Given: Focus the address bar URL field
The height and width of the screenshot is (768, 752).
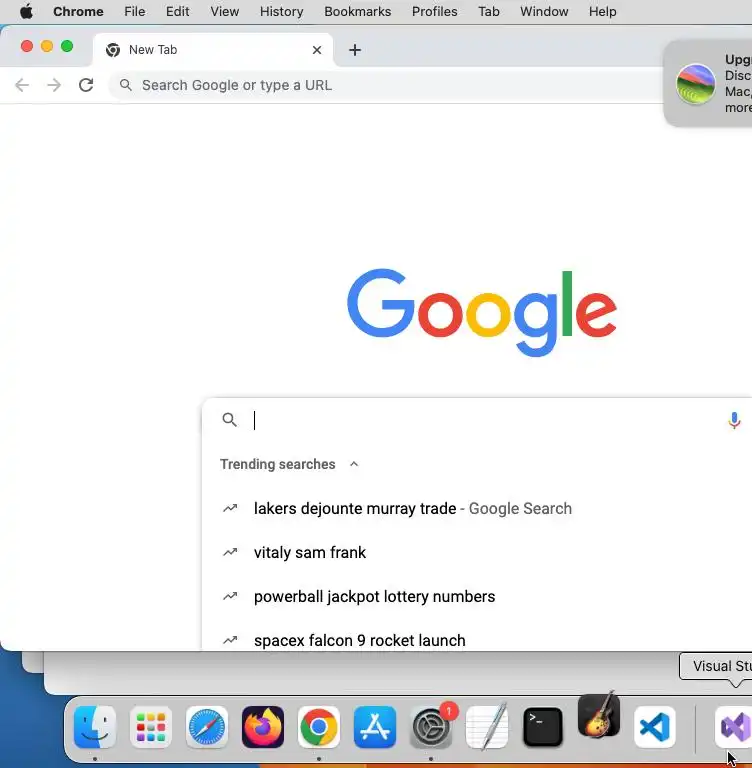Looking at the screenshot, I should (x=387, y=85).
